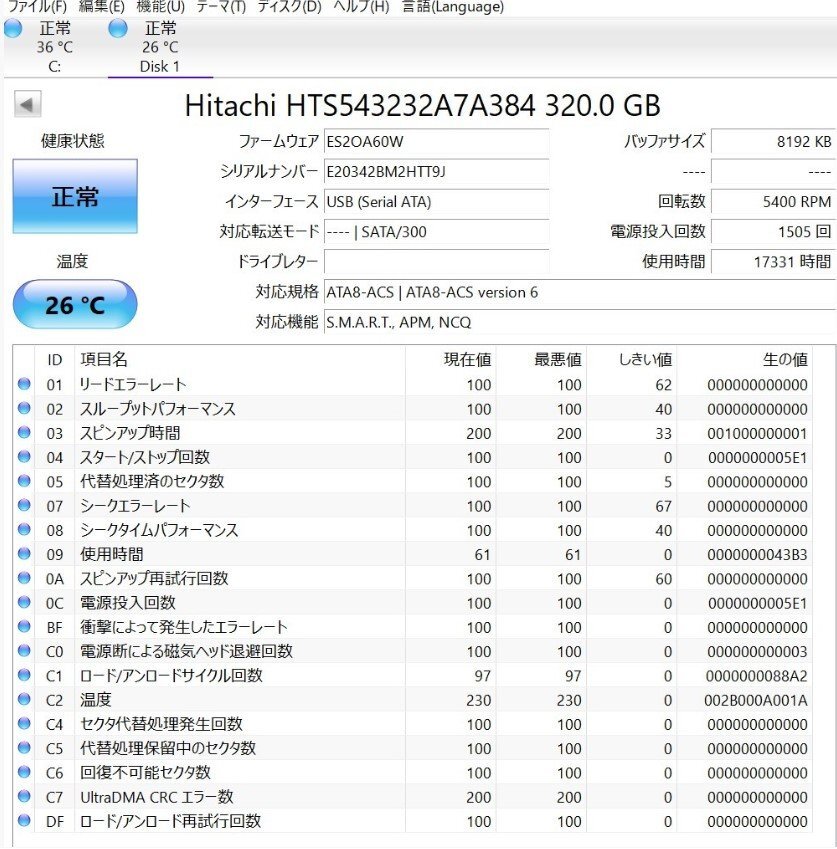Open the 機能(U) menu

pyautogui.click(x=160, y=7)
